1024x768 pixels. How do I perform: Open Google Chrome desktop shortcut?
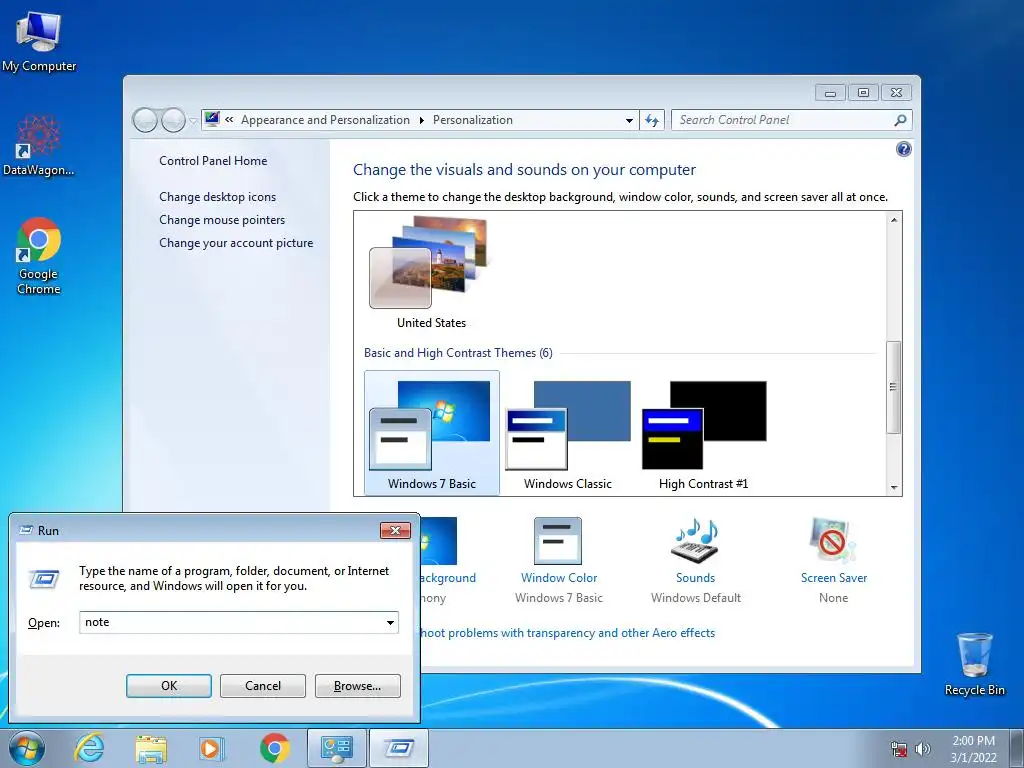39,255
